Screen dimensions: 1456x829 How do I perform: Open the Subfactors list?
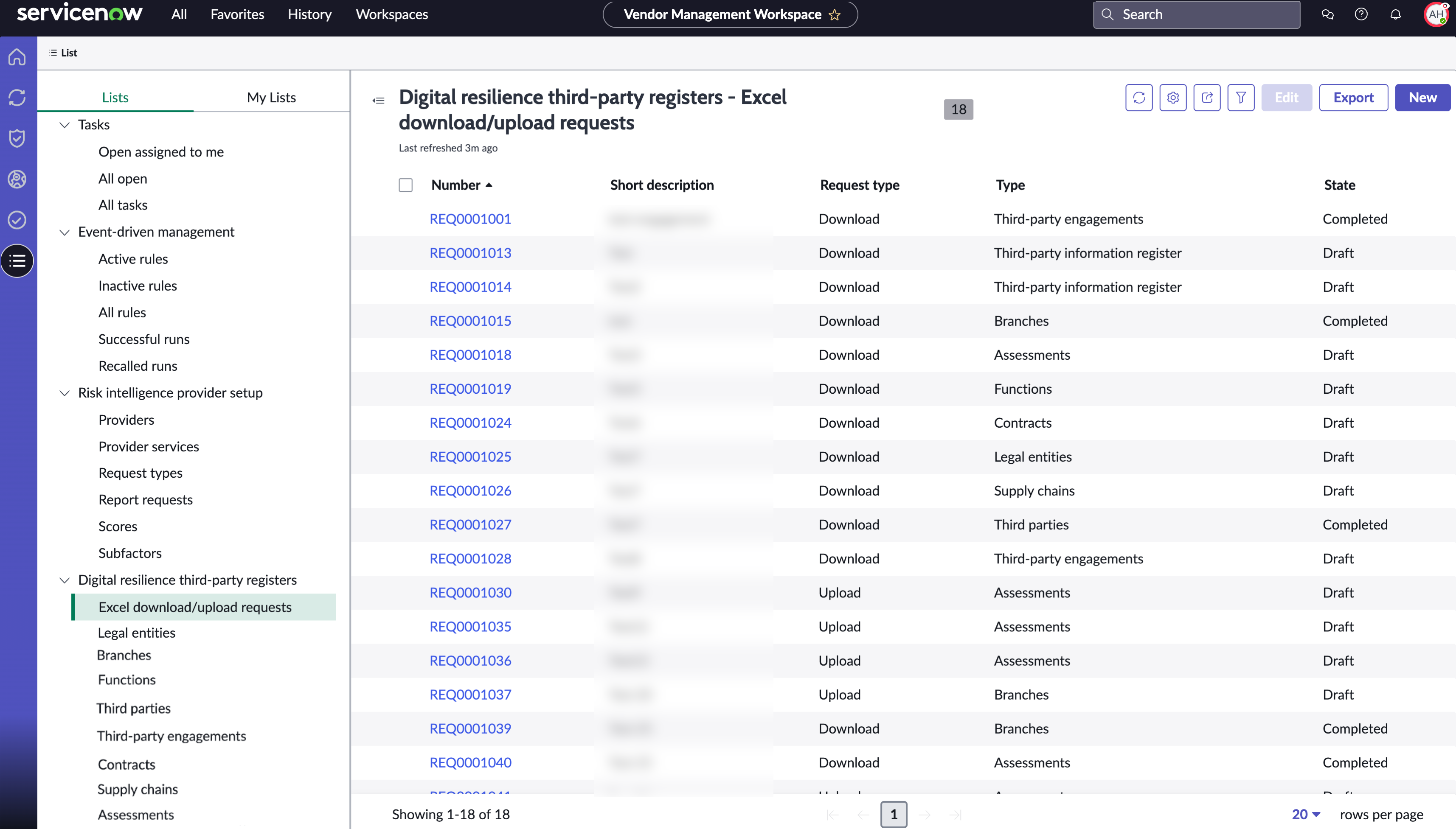[x=130, y=553]
